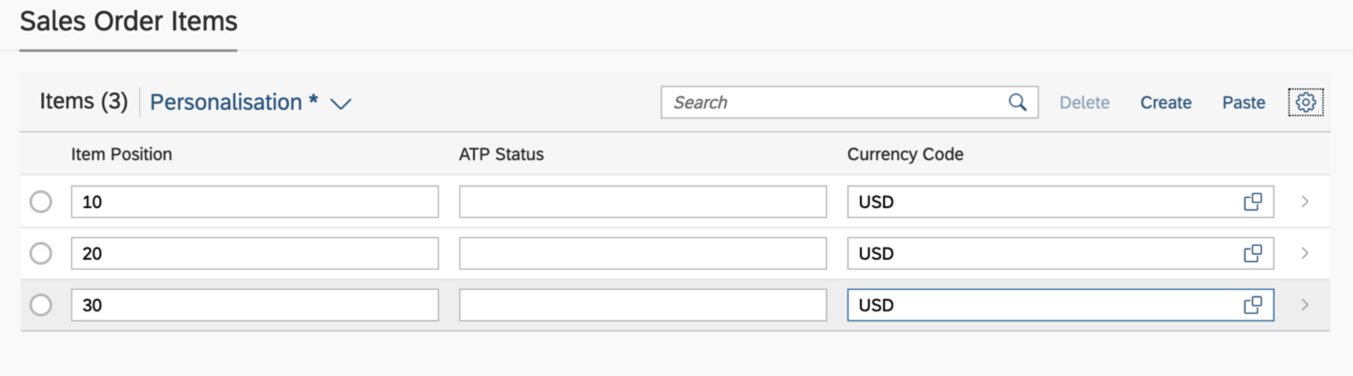Click the Create button
The image size is (1353, 376).
point(1166,102)
